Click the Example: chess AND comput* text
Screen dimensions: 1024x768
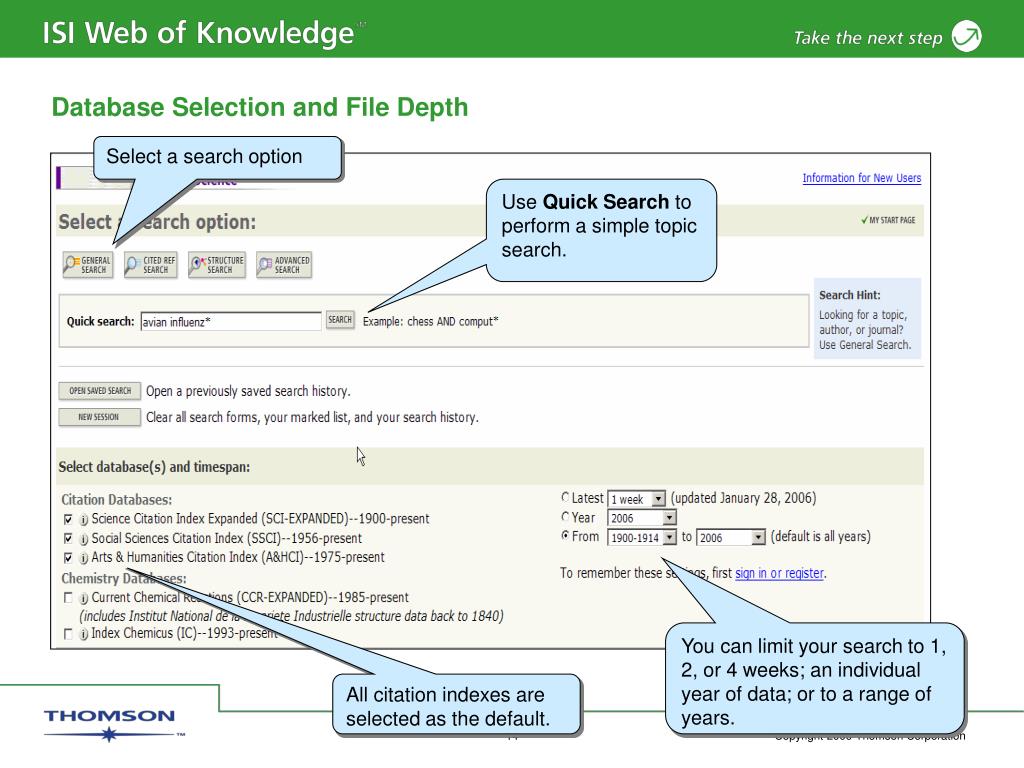(x=430, y=321)
